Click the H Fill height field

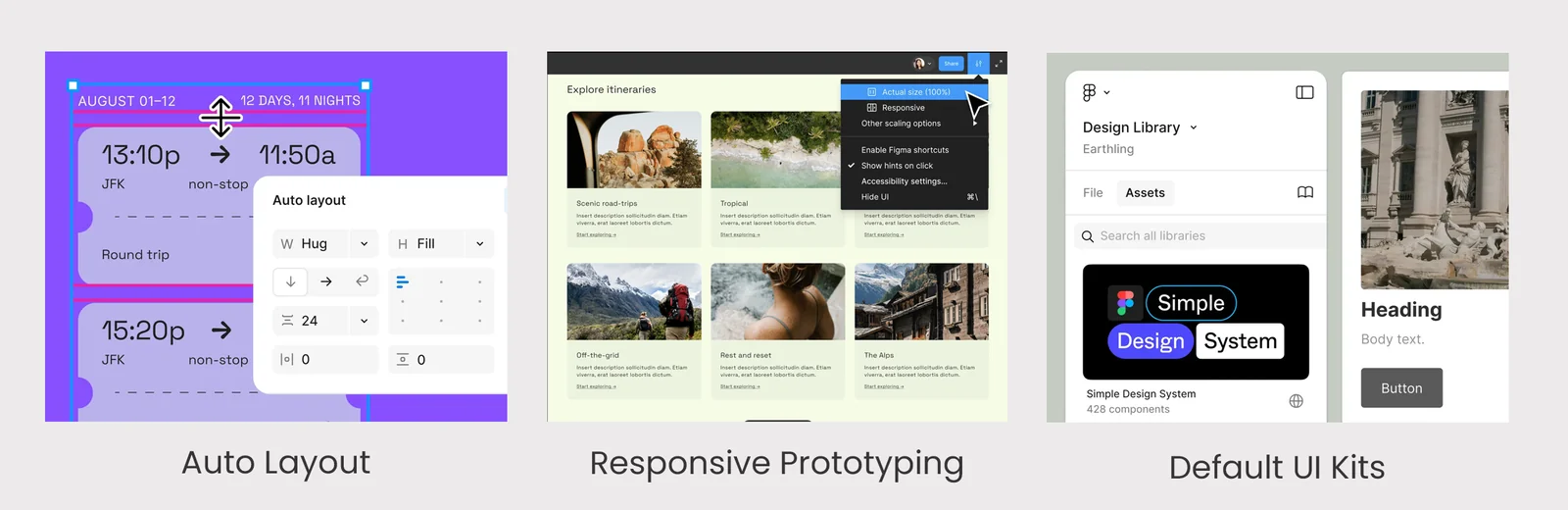[x=441, y=244]
